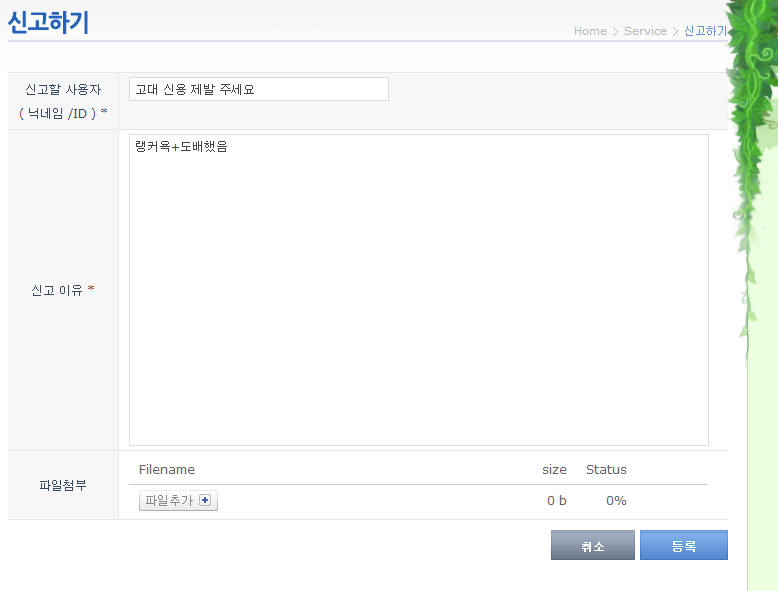Focus the 닉네임/ID user input field

click(259, 89)
